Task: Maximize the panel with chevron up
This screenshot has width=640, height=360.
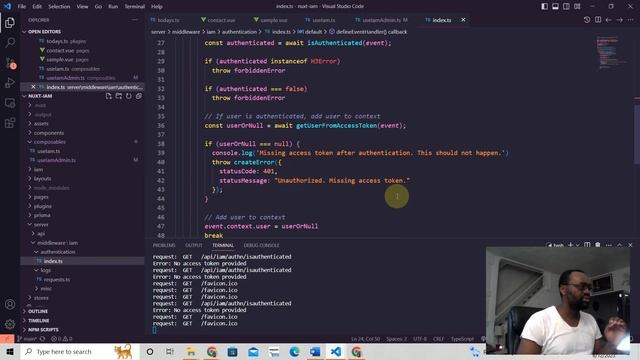Action: 620,245
